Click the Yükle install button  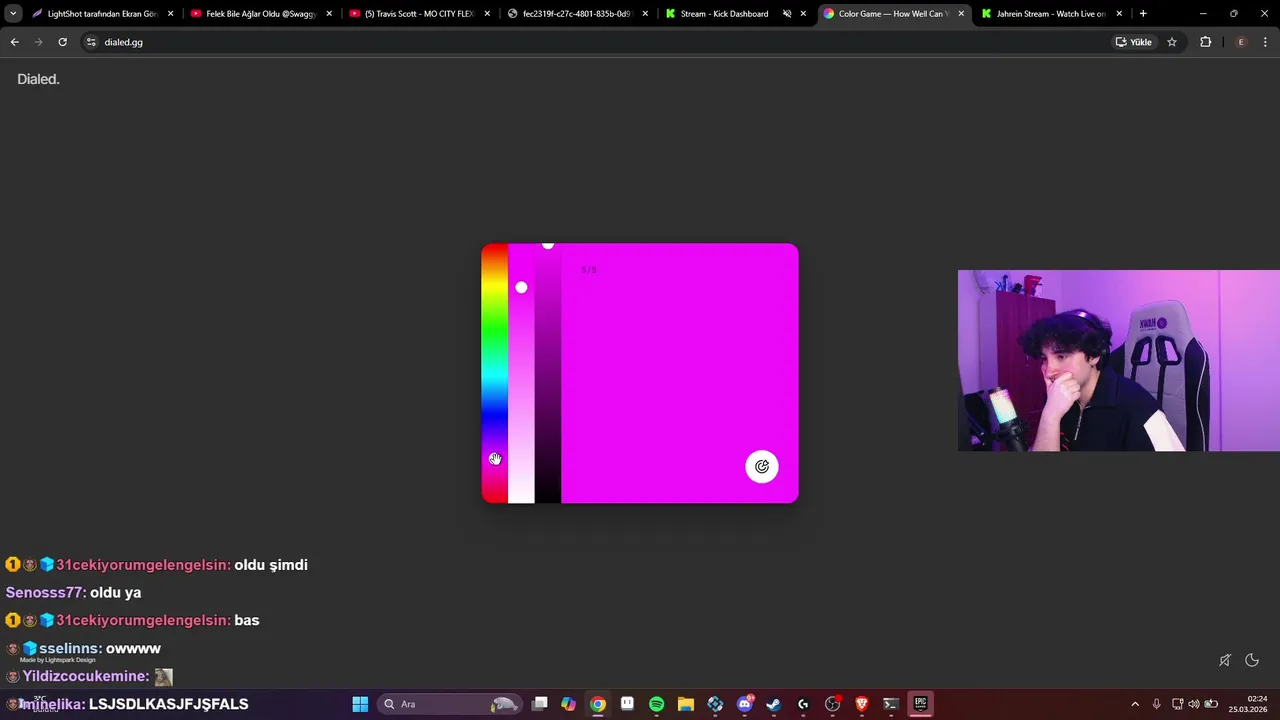(x=1134, y=42)
